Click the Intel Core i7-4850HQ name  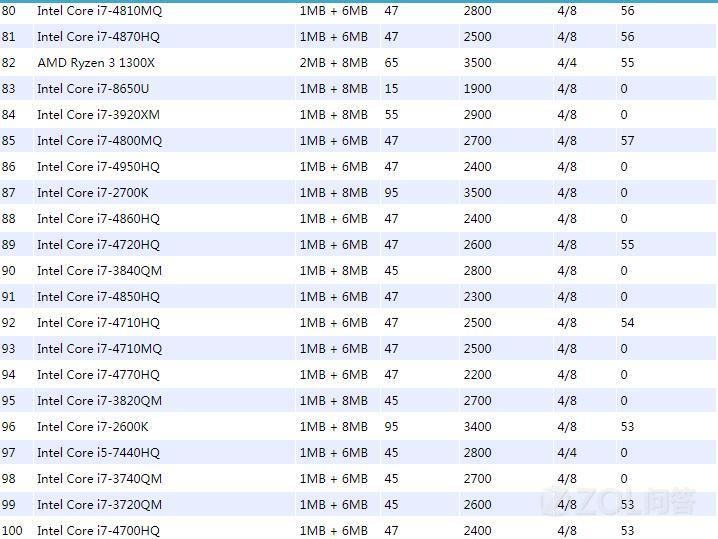98,297
